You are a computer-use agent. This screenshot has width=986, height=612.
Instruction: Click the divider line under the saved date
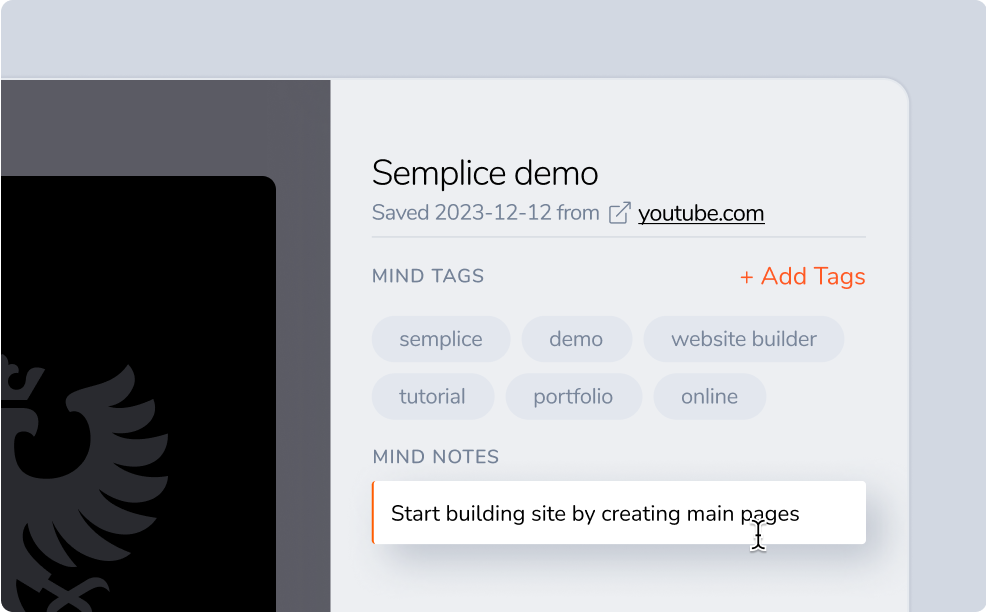coord(618,237)
